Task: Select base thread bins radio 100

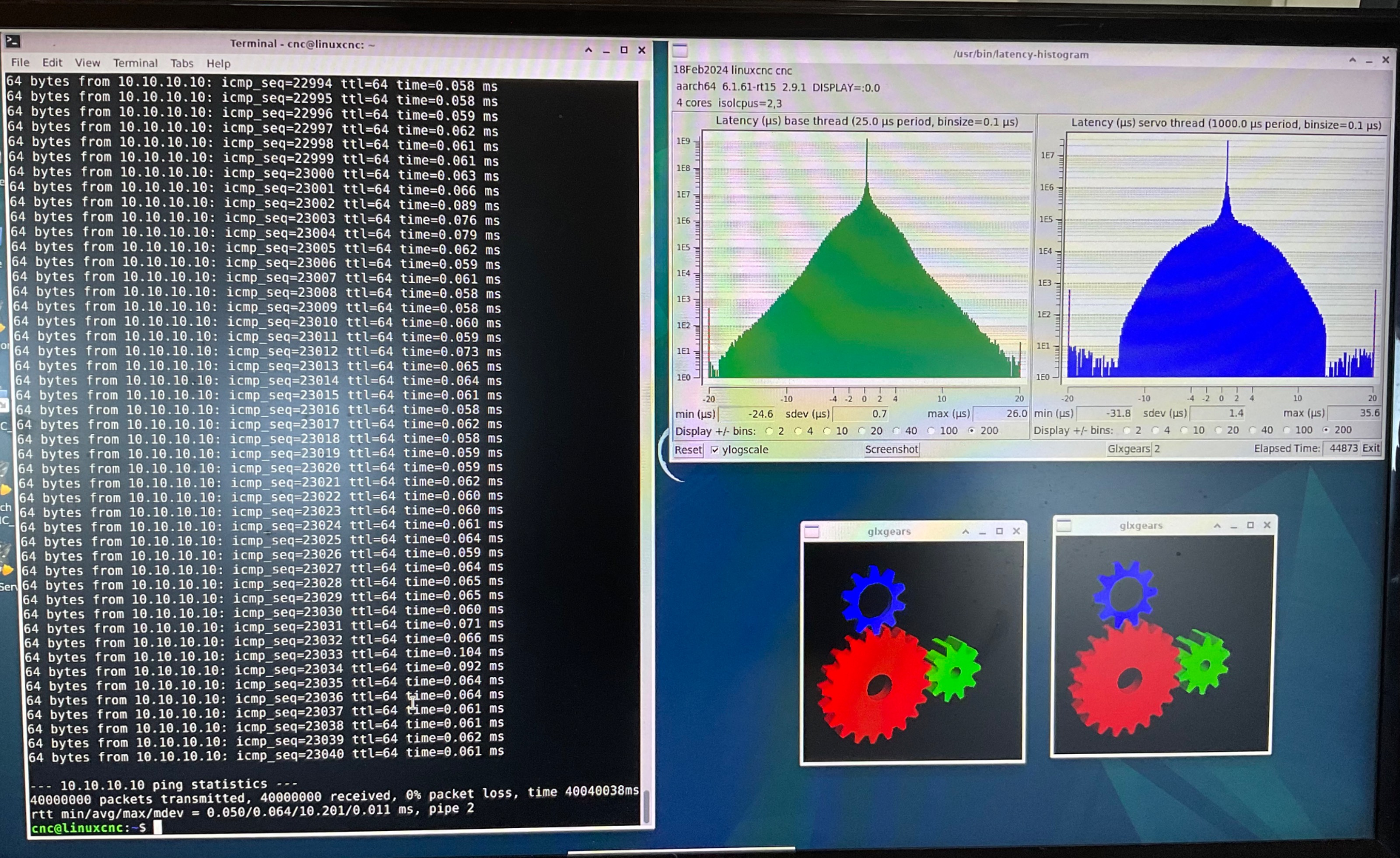Action: [931, 431]
